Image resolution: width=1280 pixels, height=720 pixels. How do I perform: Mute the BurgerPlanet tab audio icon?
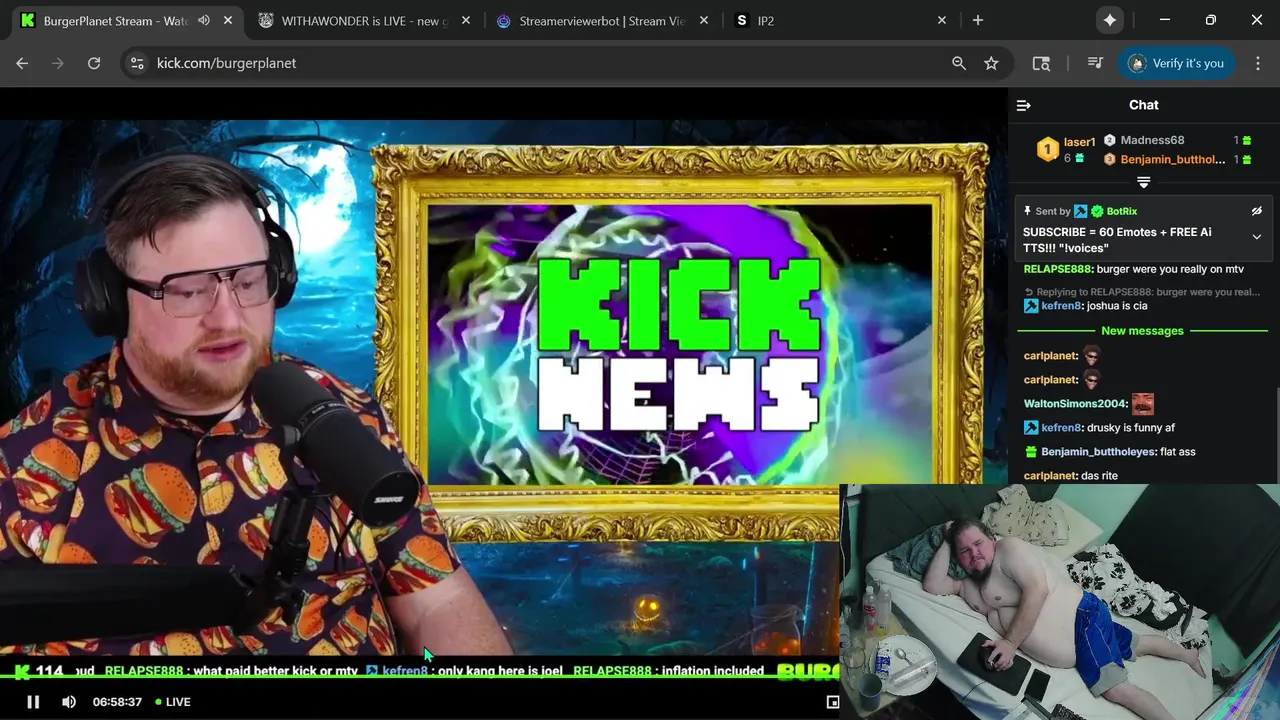(x=204, y=21)
